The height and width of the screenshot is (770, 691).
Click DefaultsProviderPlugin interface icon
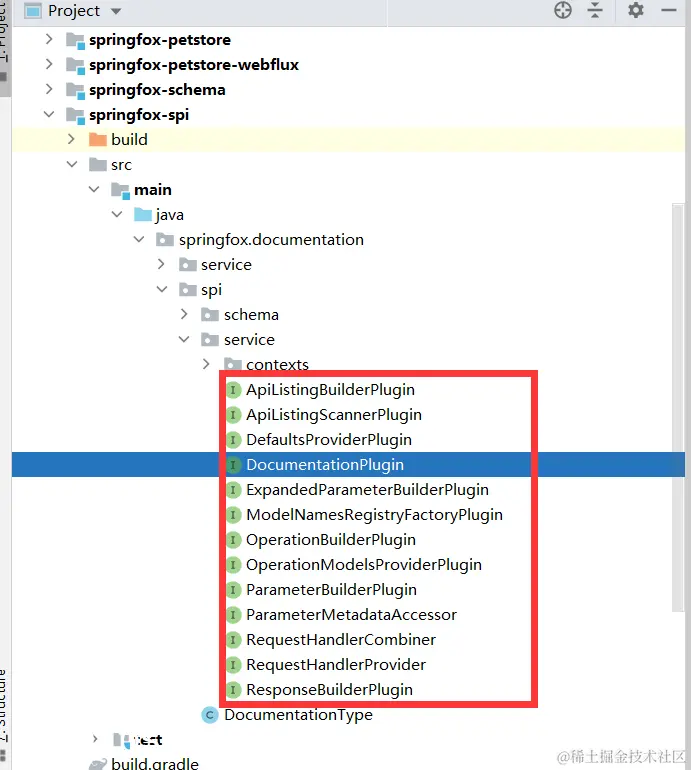coord(233,440)
